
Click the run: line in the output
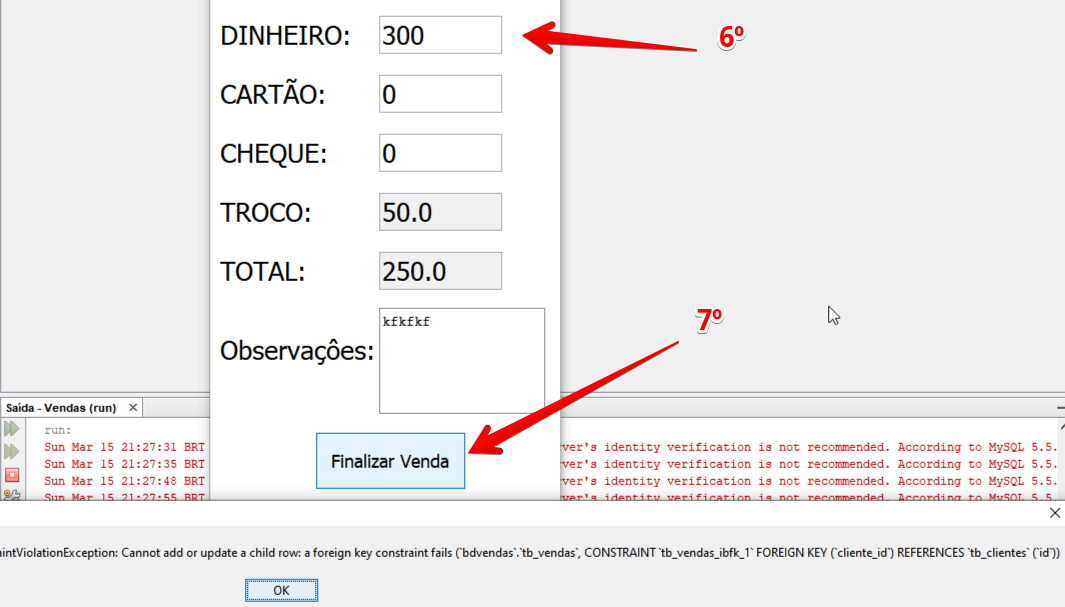58,430
